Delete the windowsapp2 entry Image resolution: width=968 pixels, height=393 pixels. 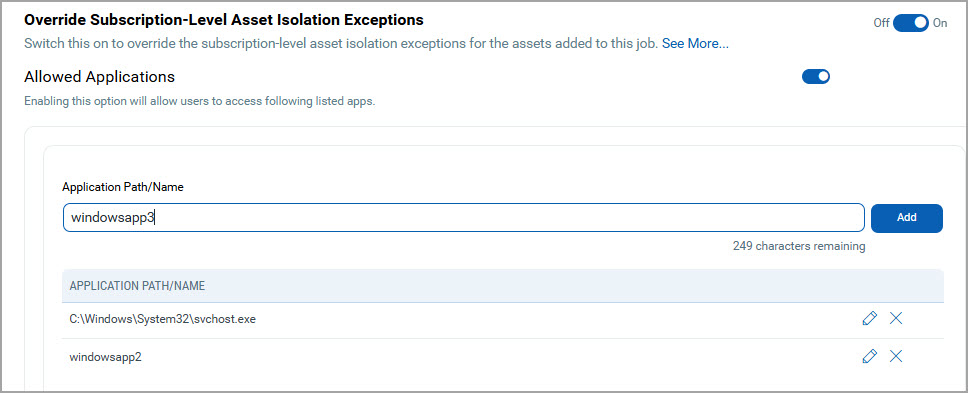(896, 356)
